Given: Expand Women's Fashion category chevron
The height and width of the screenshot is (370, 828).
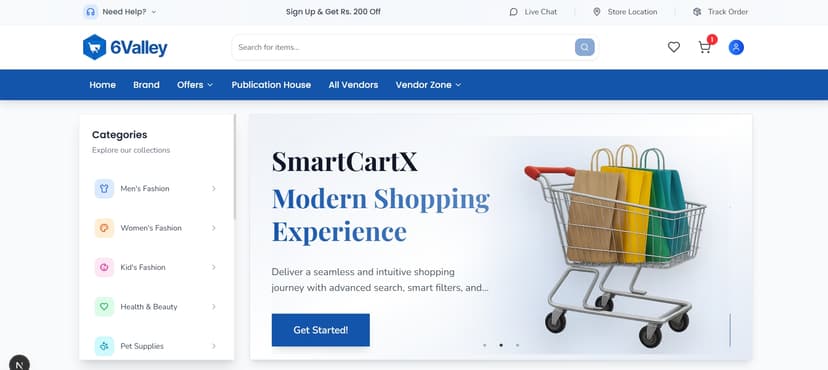Looking at the screenshot, I should pyautogui.click(x=214, y=228).
